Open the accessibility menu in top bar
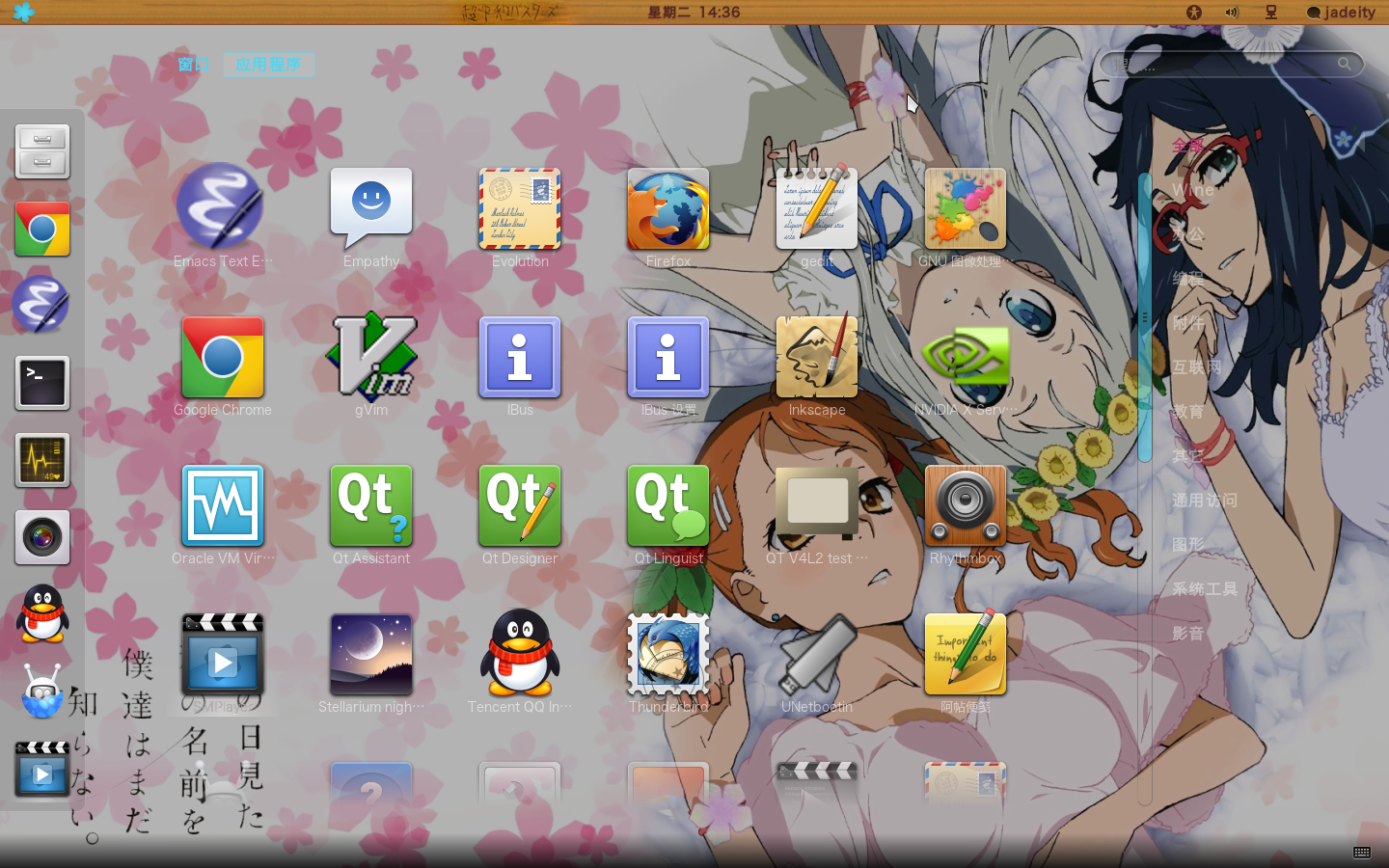This screenshot has height=868, width=1389. pyautogui.click(x=1194, y=13)
